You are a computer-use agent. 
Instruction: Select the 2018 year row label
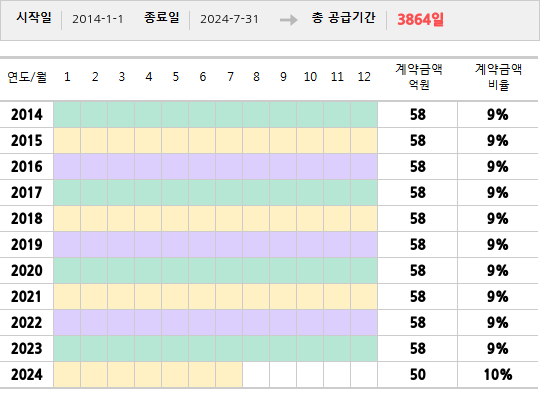(x=27, y=219)
